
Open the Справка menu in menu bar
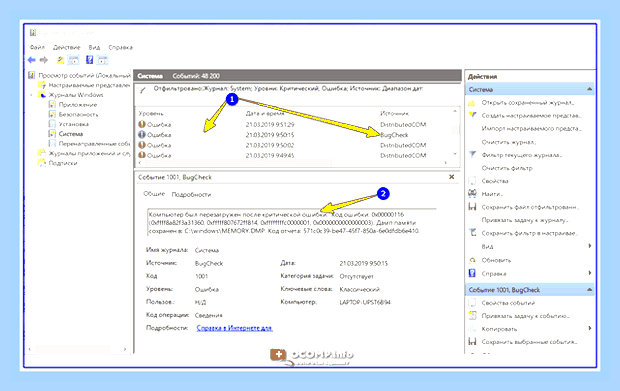121,47
